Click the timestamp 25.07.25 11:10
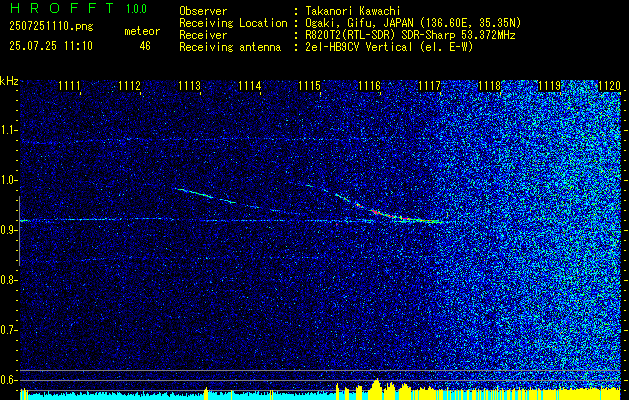This screenshot has width=629, height=400. click(51, 46)
